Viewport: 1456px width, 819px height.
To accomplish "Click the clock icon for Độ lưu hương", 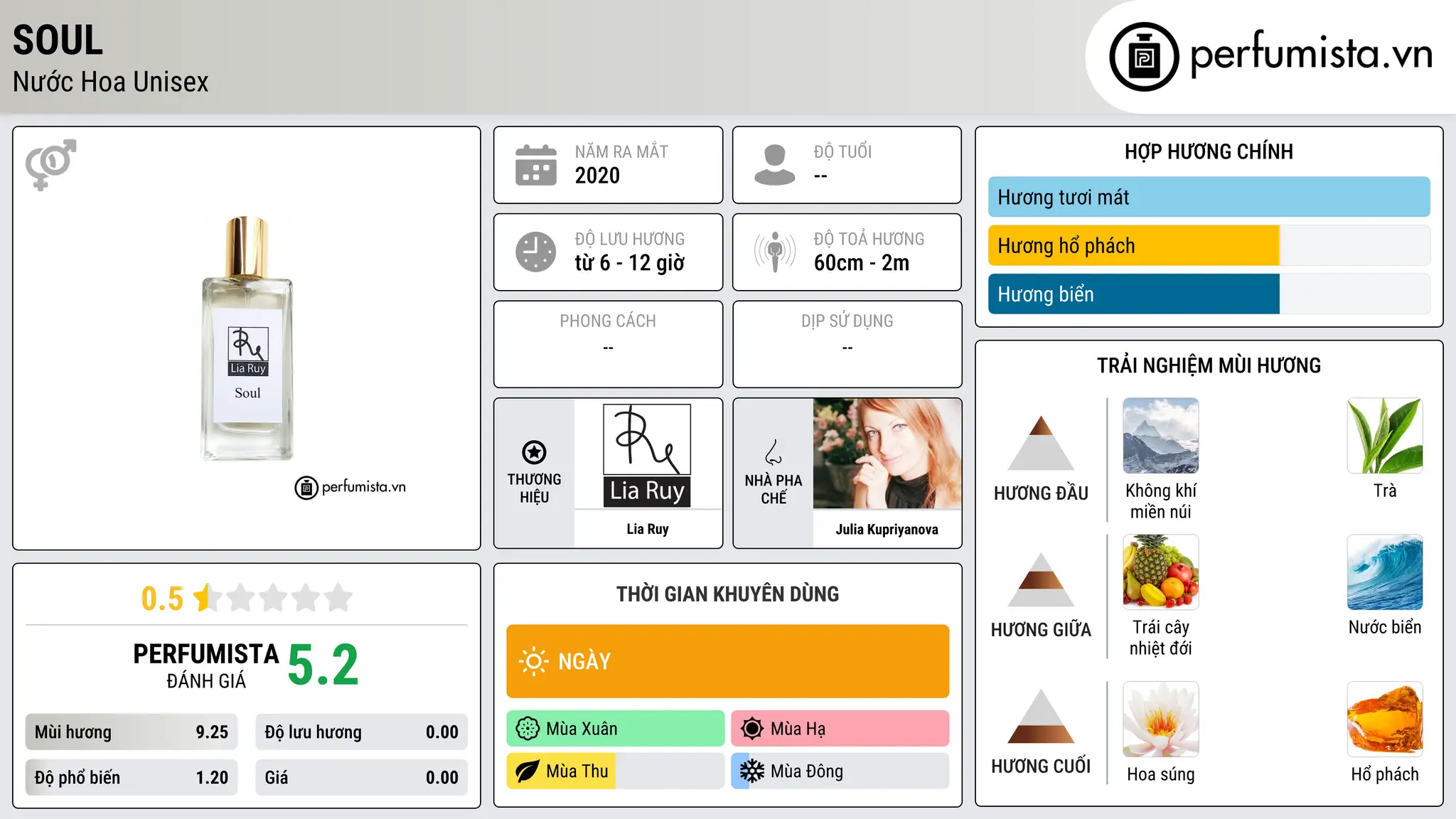I will [x=536, y=252].
